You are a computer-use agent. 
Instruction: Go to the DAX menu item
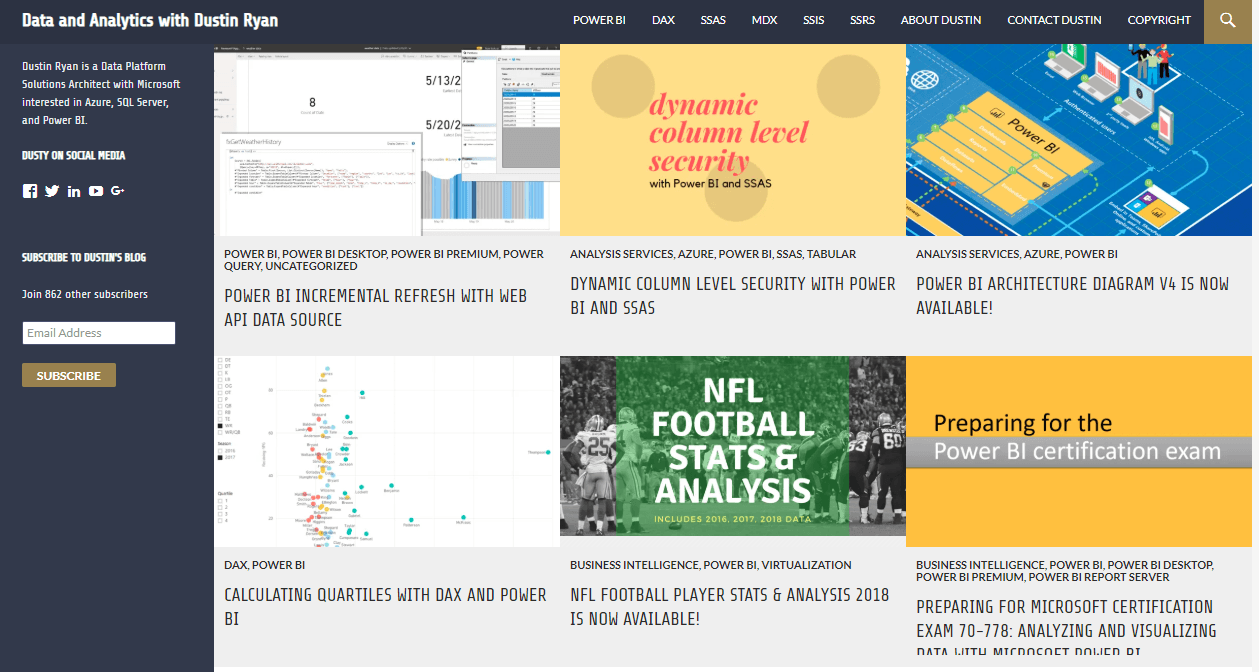(663, 20)
